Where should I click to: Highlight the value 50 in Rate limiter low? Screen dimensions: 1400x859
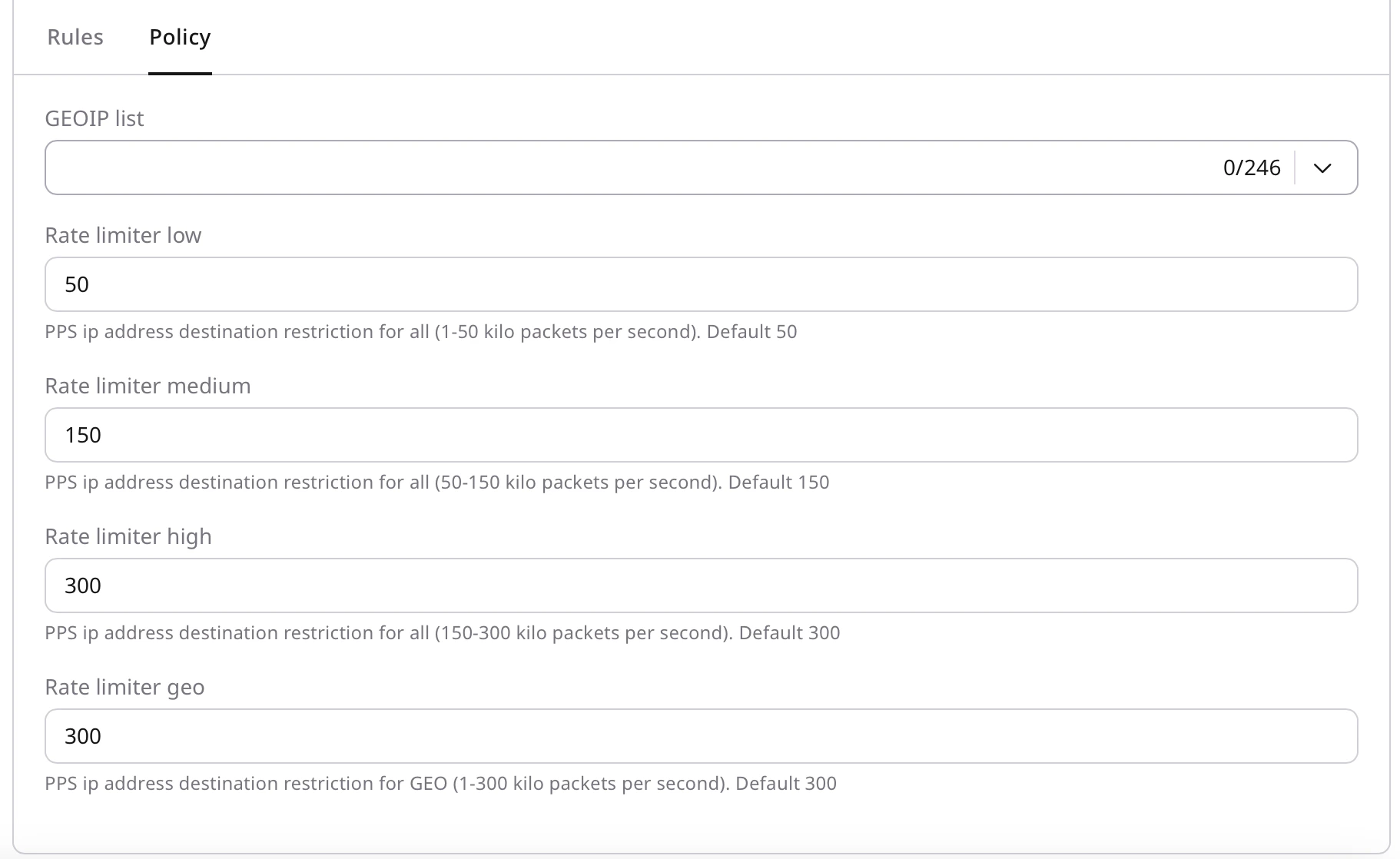point(77,284)
